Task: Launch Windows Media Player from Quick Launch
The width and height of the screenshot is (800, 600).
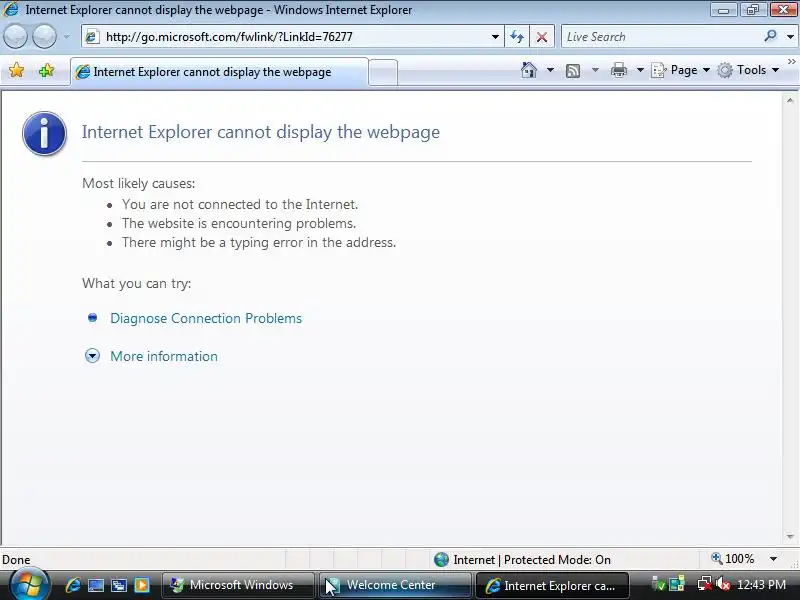Action: 142,585
